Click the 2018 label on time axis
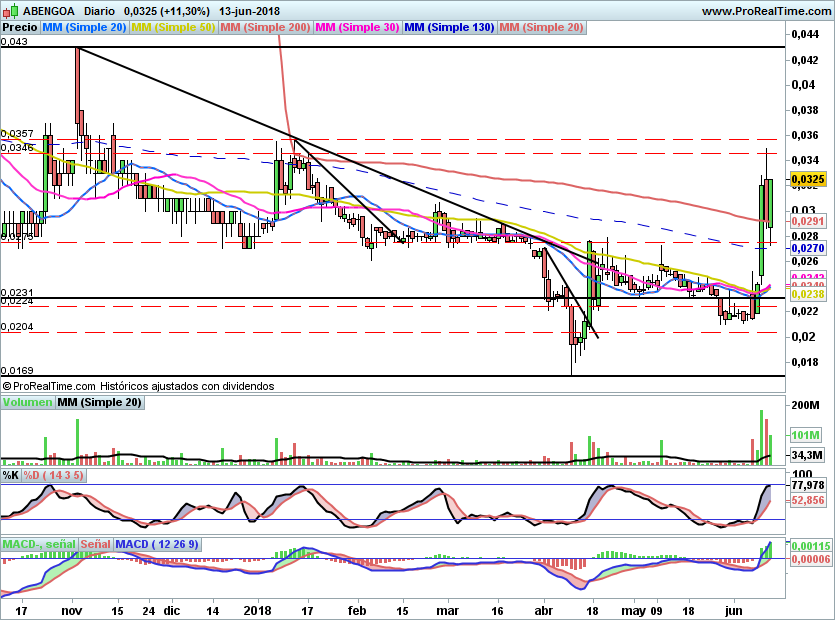Screen dimensions: 835x620 pos(257,610)
